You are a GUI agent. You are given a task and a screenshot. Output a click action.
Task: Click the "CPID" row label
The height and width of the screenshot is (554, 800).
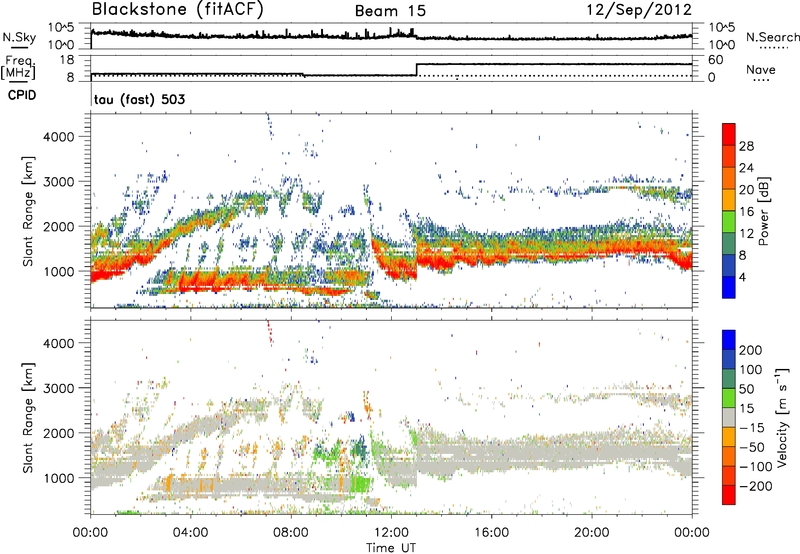tap(22, 95)
